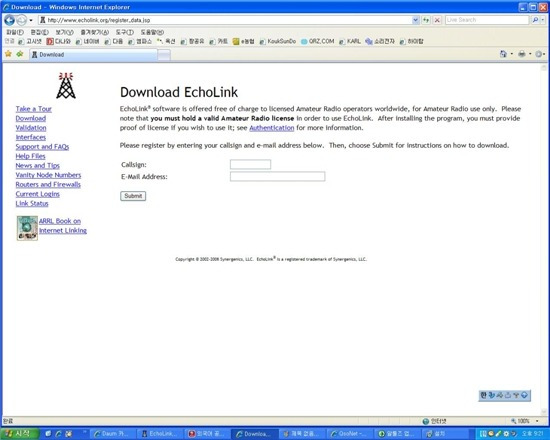550x440 pixels.
Task: Open the 파일(F) File menu
Action: (x=15, y=32)
